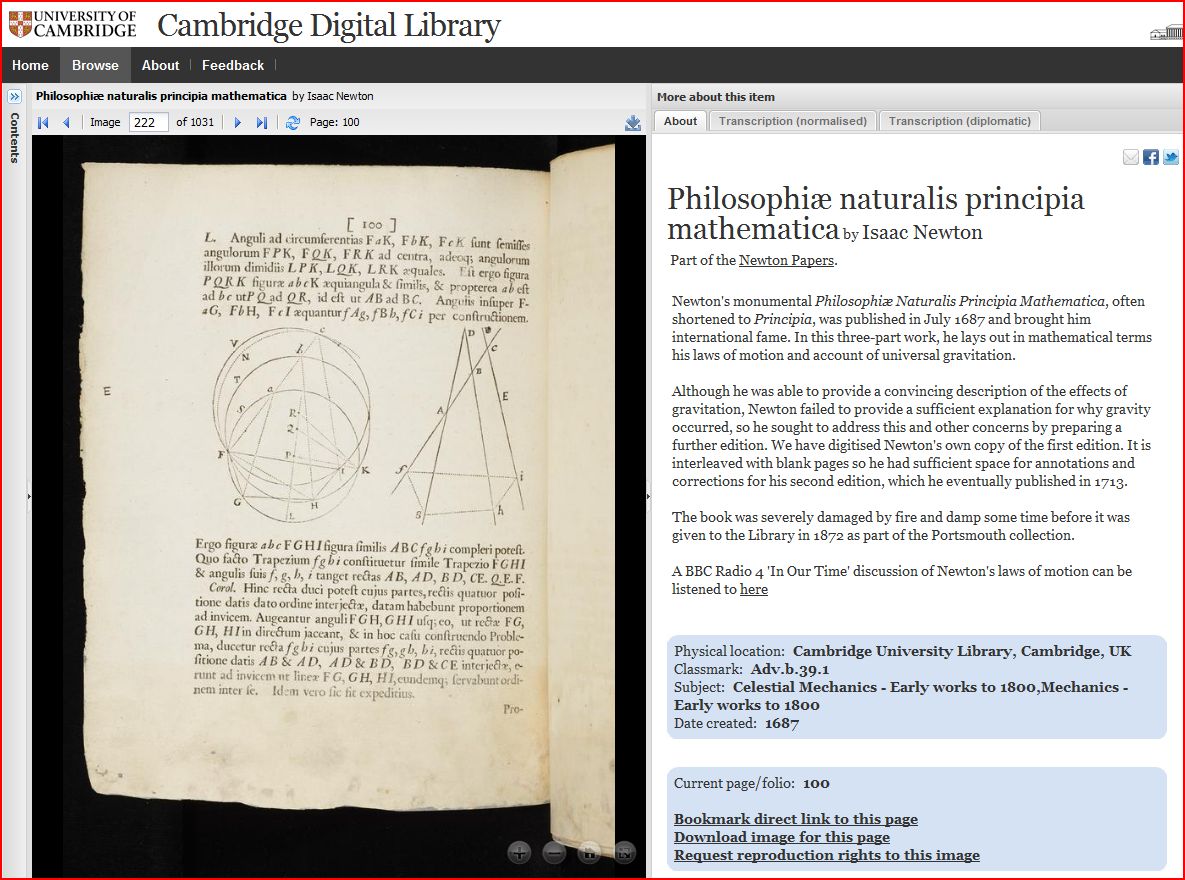
Task: Click Bookmark direct link to this page
Action: tap(796, 819)
